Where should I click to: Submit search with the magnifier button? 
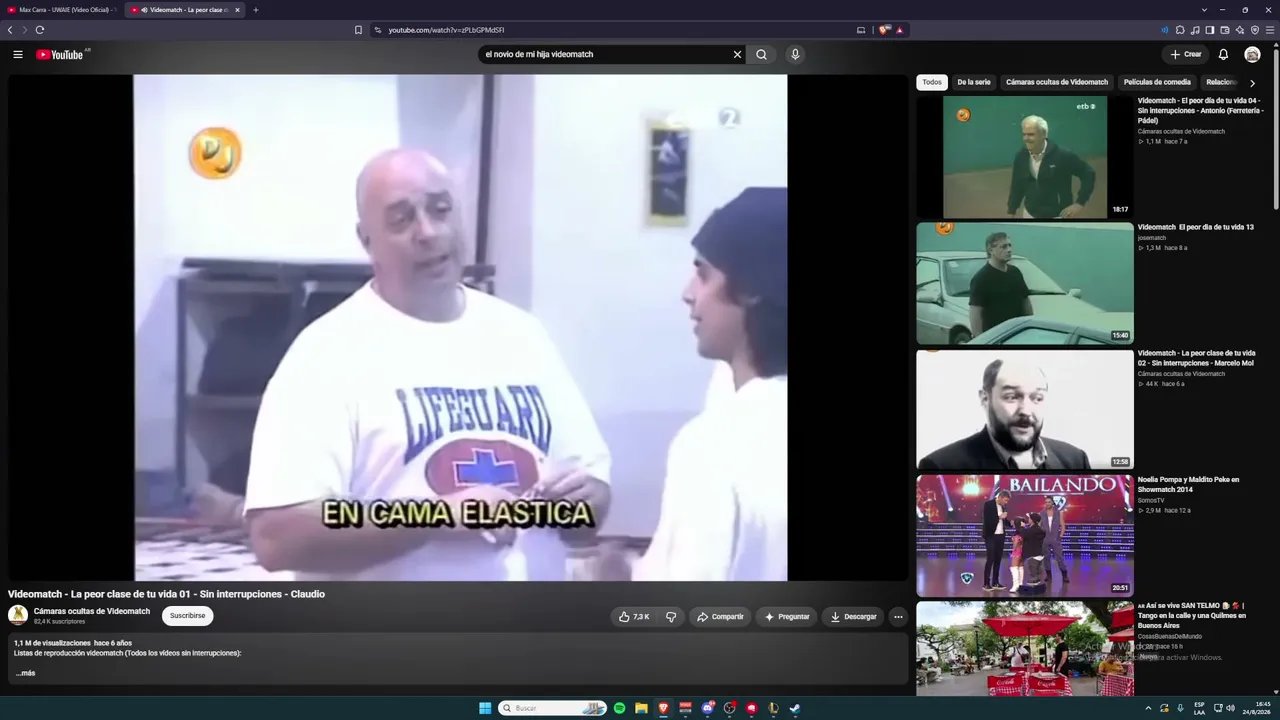[x=761, y=54]
